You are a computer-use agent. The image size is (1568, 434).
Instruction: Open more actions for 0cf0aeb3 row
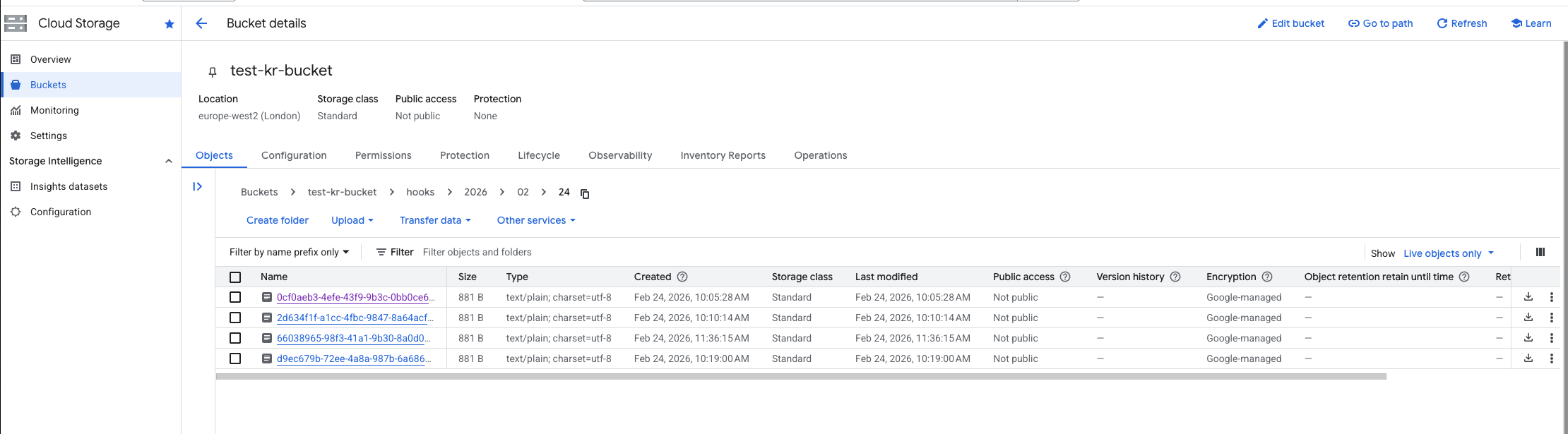pyautogui.click(x=1552, y=297)
